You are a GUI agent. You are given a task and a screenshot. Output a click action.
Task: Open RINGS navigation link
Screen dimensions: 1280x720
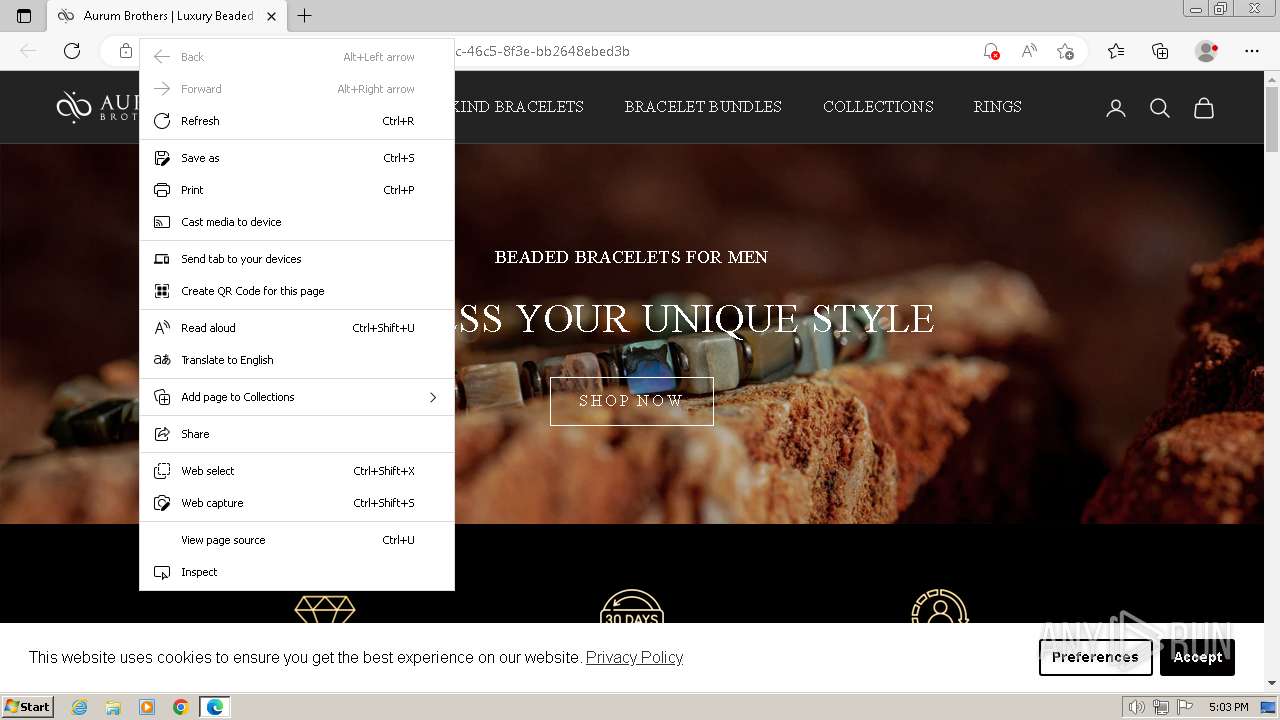[x=998, y=107]
